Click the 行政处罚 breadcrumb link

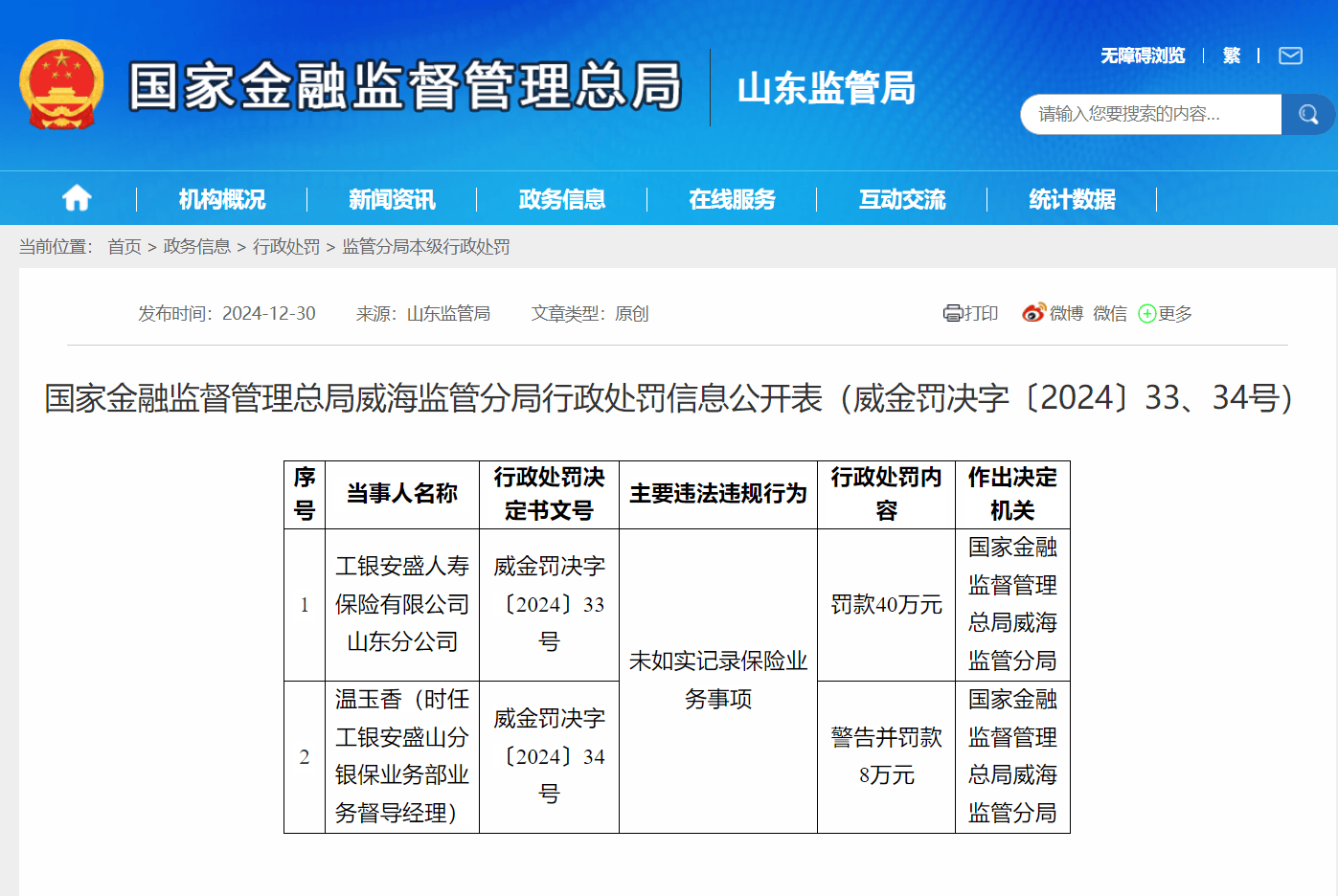point(285,246)
